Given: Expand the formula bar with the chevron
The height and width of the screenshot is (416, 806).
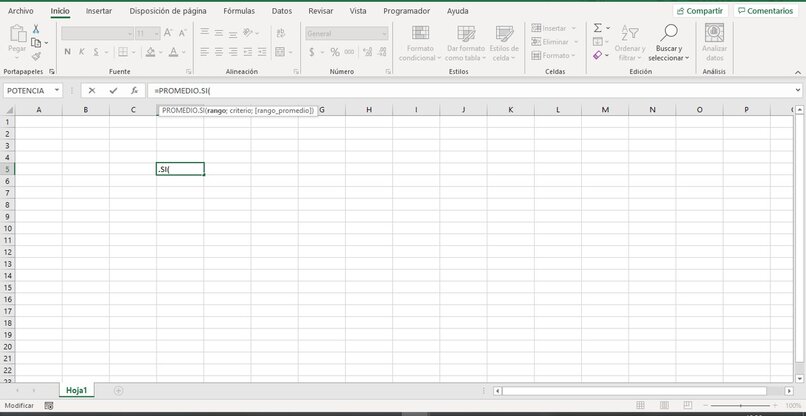Looking at the screenshot, I should pyautogui.click(x=797, y=90).
